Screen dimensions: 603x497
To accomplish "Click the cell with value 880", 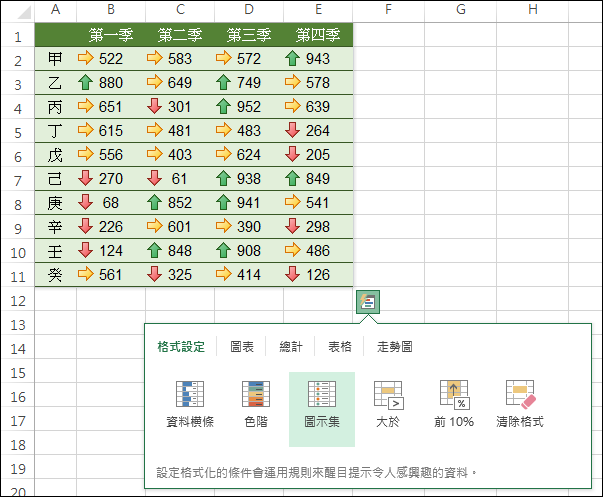I will point(111,83).
